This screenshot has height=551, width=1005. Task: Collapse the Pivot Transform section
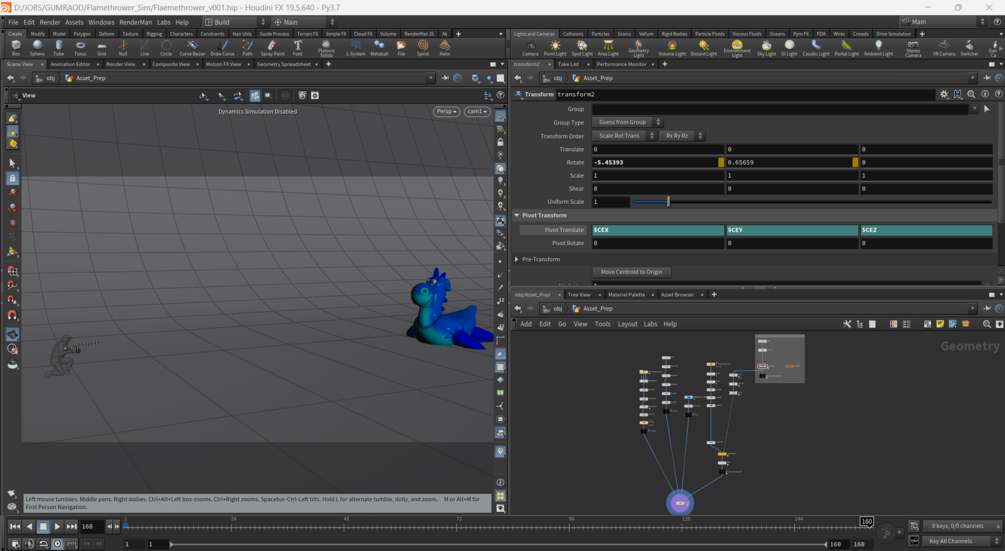click(517, 215)
